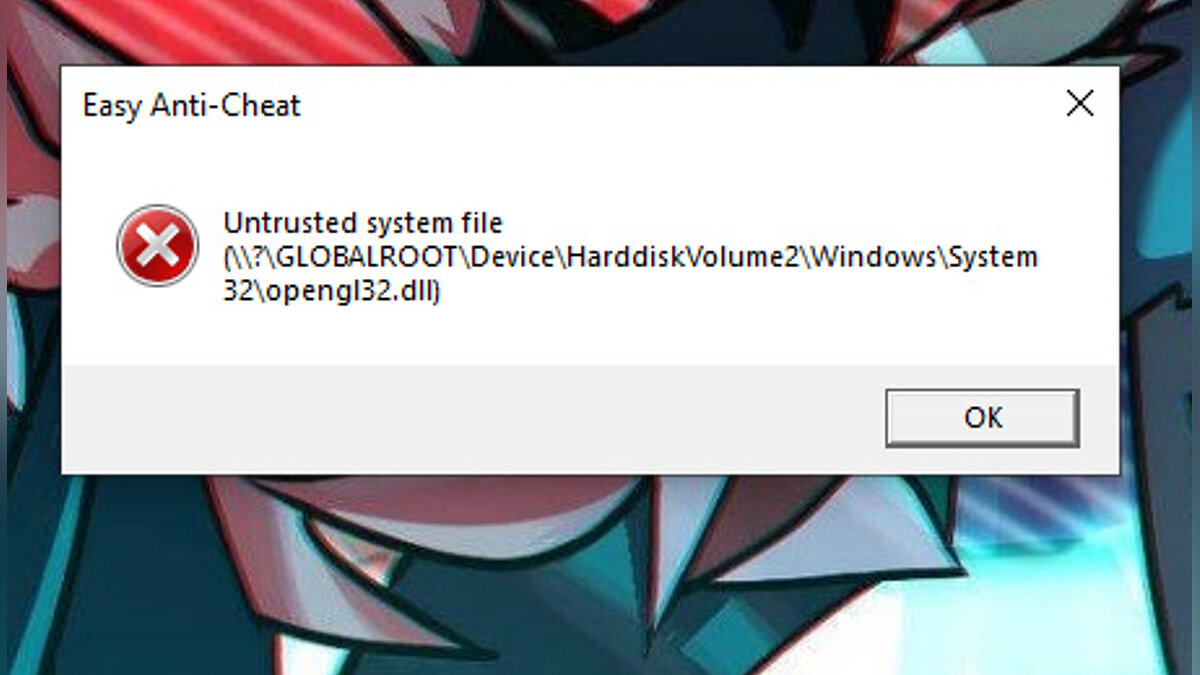
Task: Click the word Windows in the path
Action: (x=871, y=258)
